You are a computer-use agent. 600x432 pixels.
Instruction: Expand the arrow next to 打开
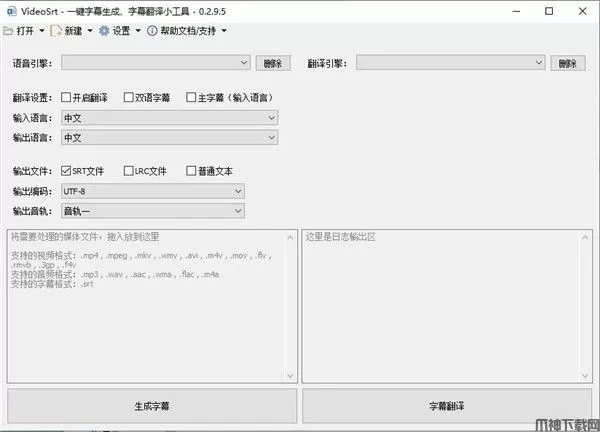[x=42, y=31]
